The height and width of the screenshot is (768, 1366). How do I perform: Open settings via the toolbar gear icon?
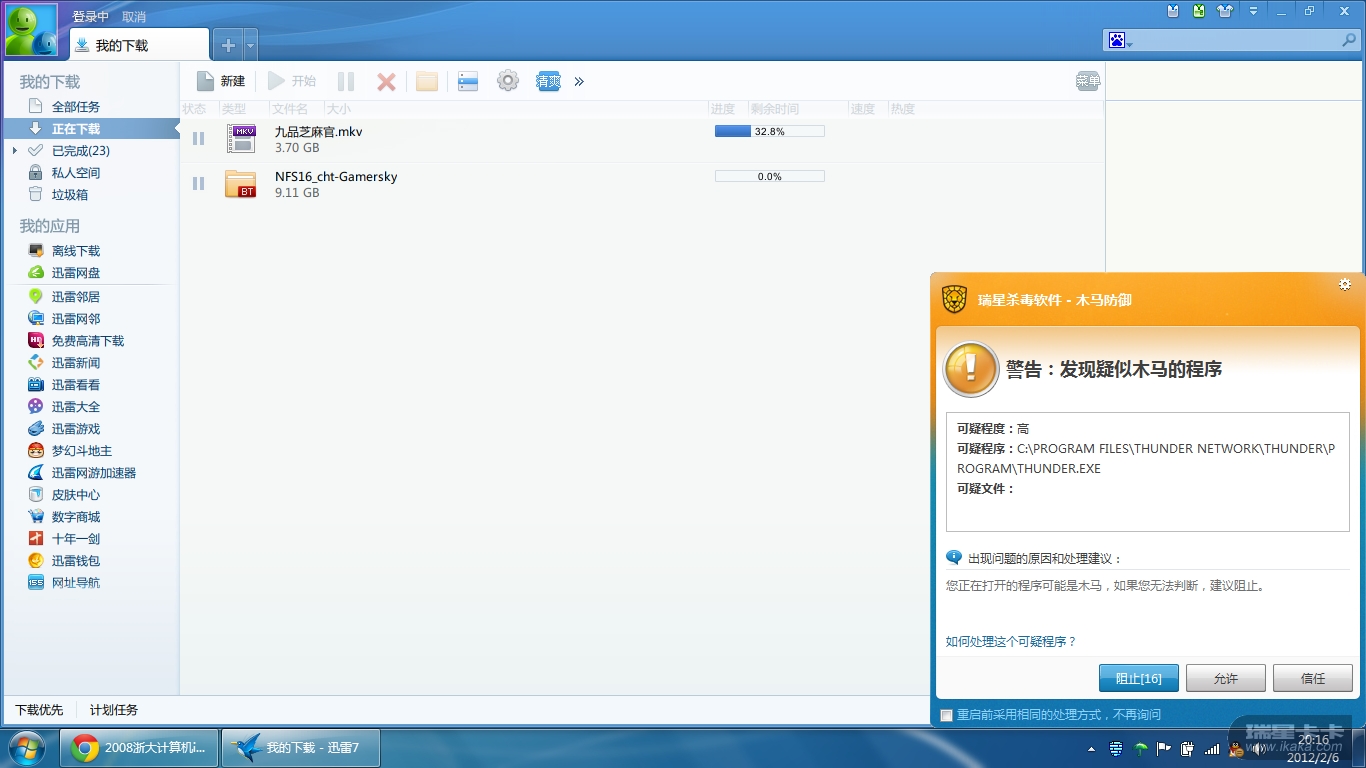(x=508, y=81)
